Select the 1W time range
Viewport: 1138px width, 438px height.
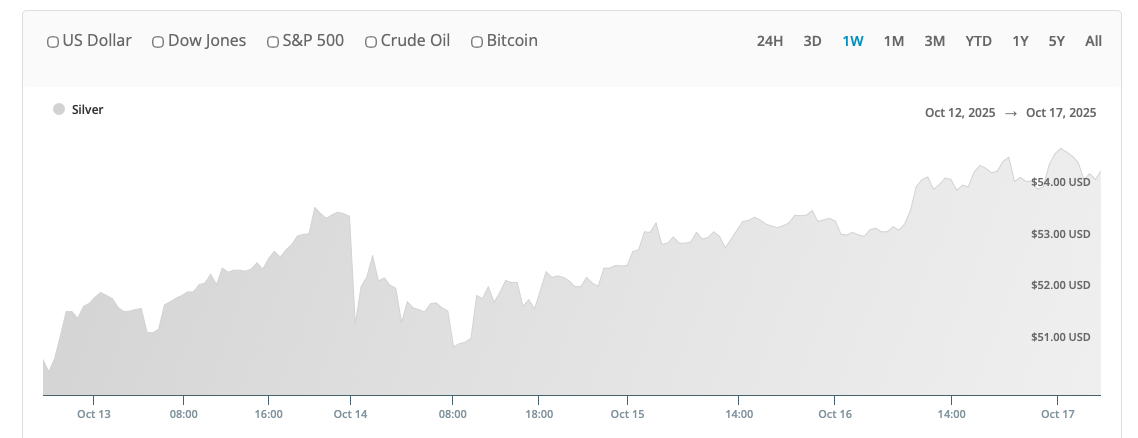(x=853, y=41)
